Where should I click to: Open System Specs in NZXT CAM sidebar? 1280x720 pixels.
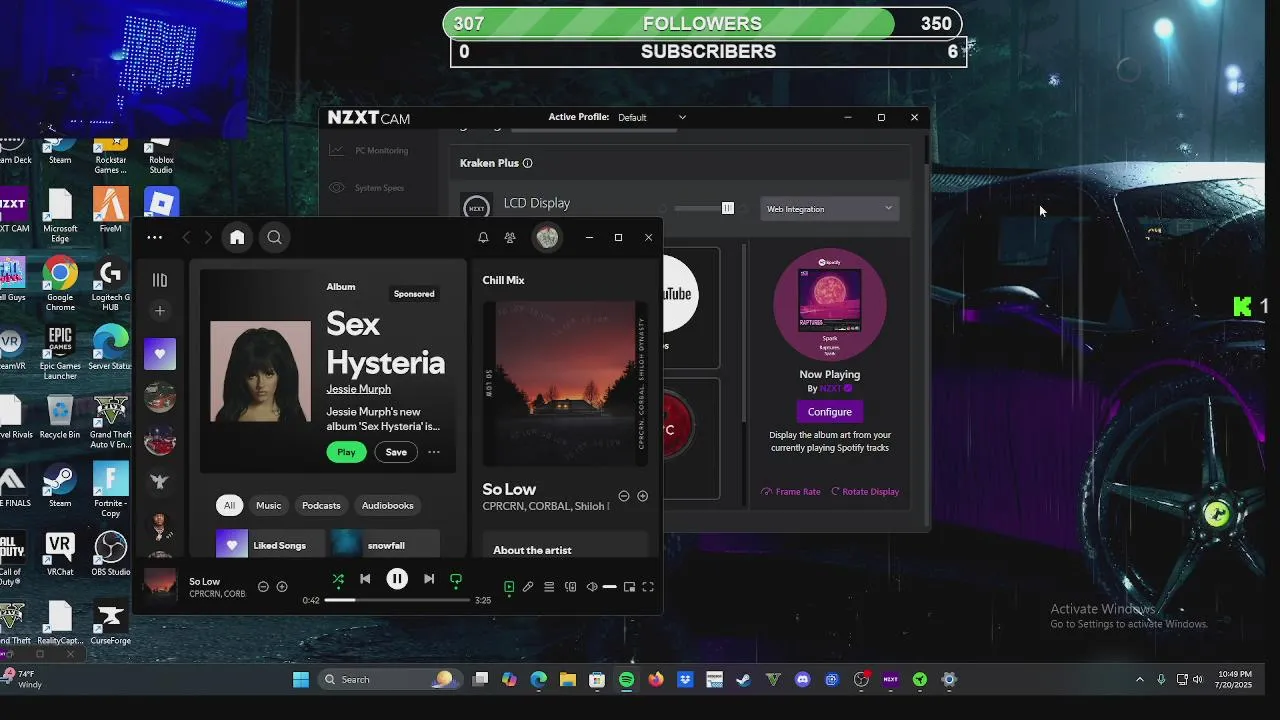367,188
